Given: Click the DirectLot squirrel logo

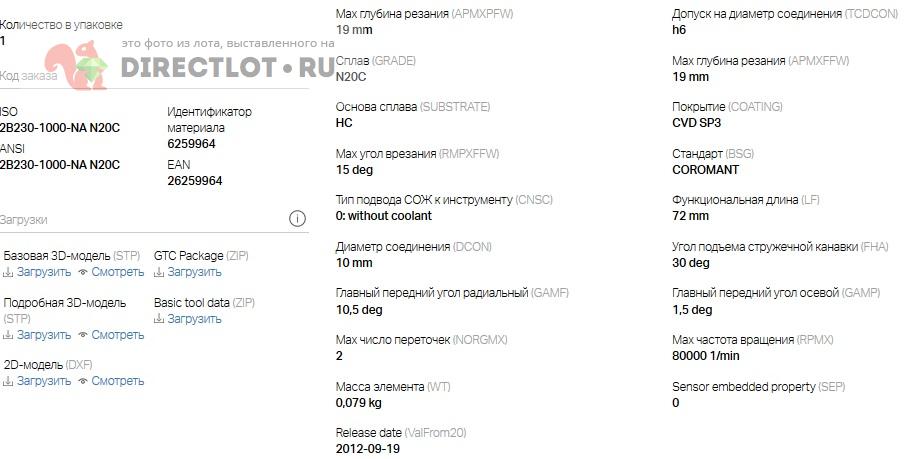Looking at the screenshot, I should point(82,67).
